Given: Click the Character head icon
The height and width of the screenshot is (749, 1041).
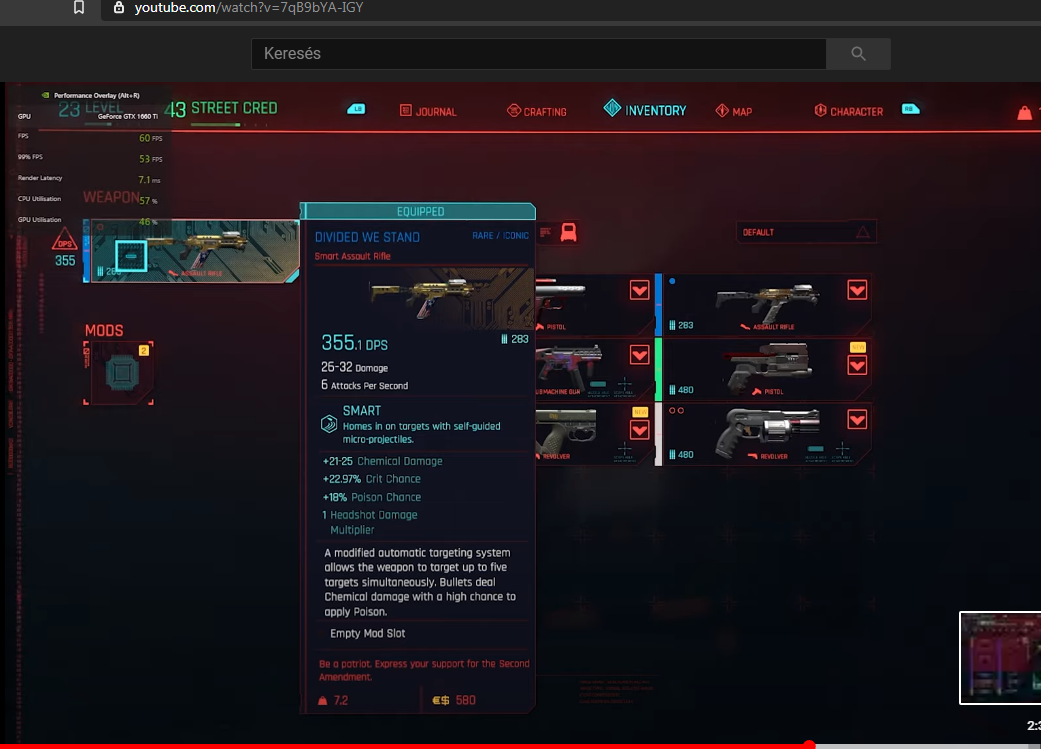Looking at the screenshot, I should 821,110.
